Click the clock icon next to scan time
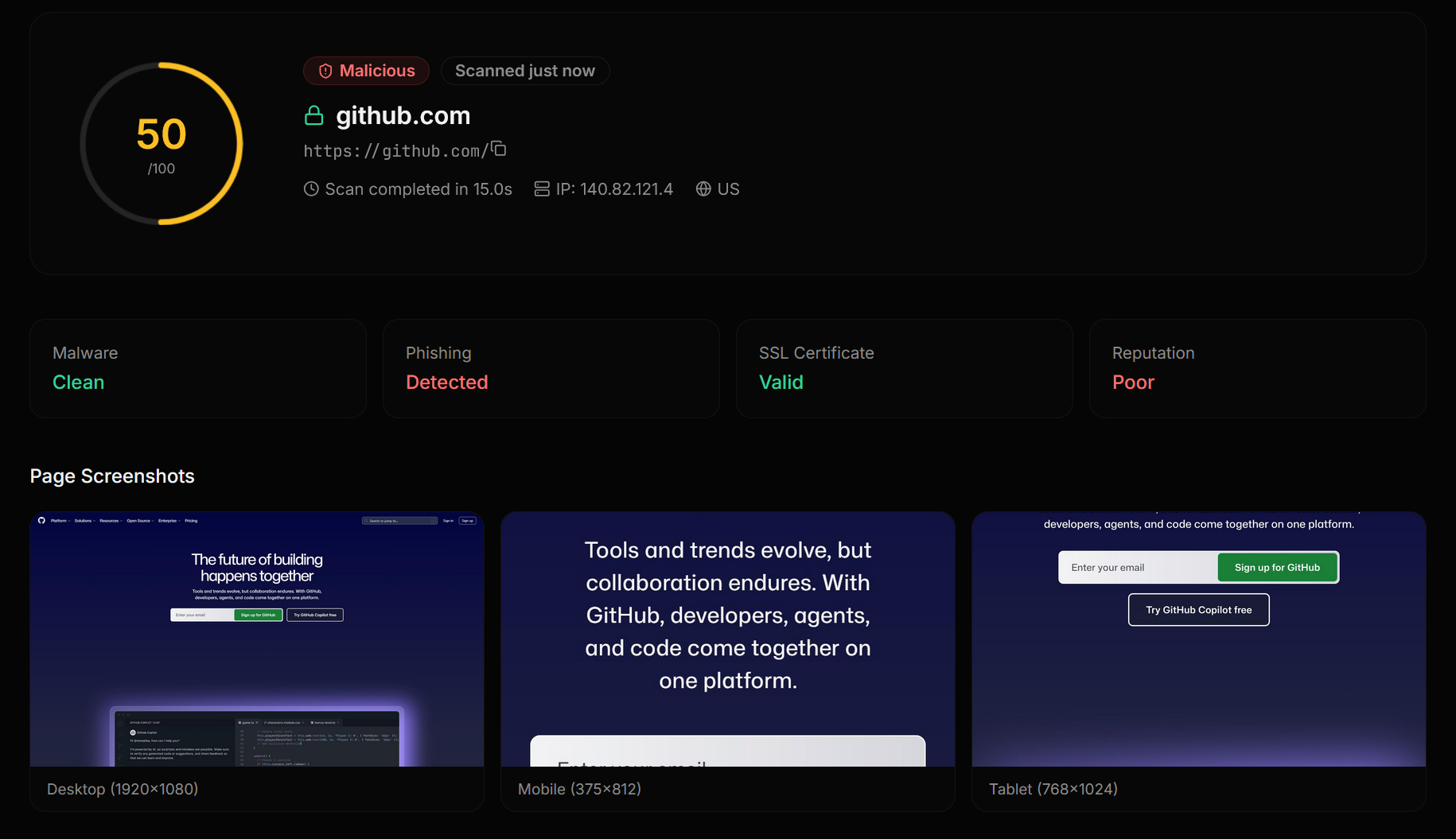 click(x=311, y=189)
